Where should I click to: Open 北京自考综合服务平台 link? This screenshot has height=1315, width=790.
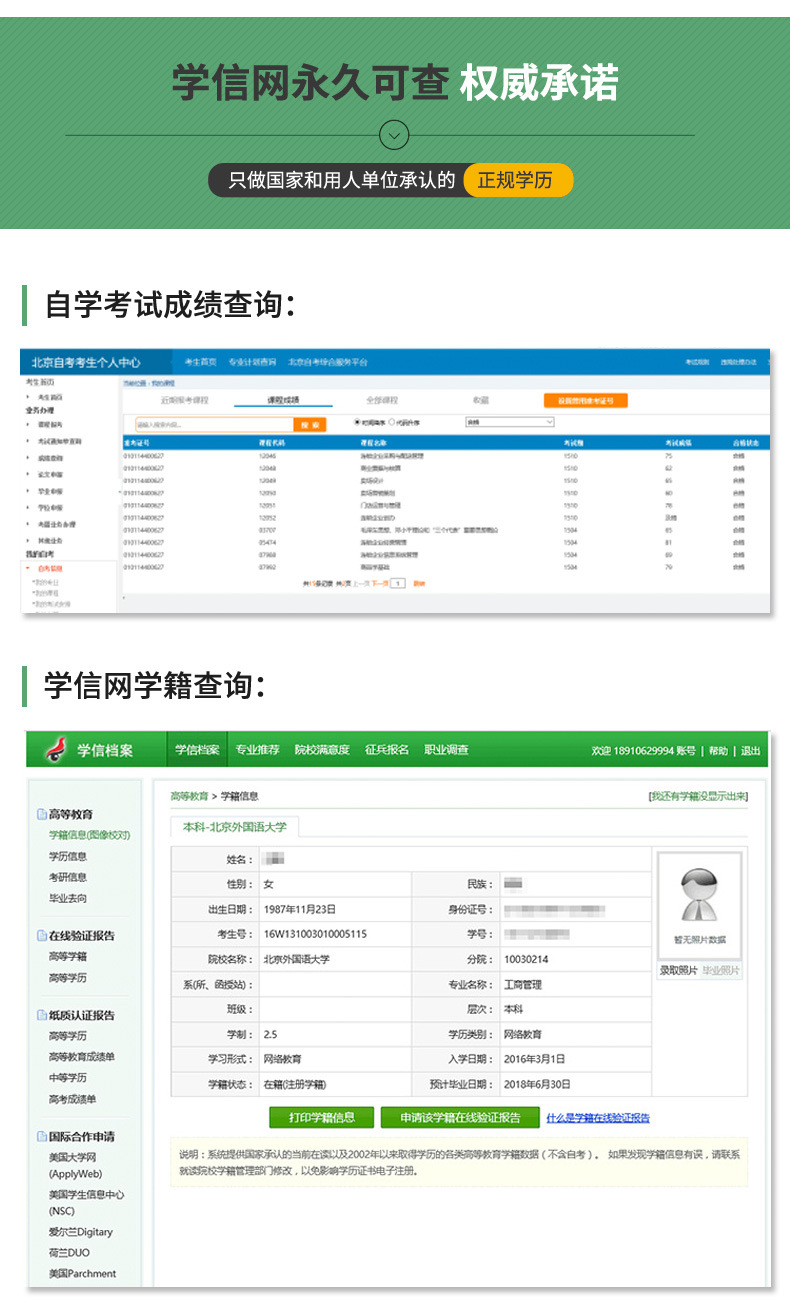[x=328, y=362]
